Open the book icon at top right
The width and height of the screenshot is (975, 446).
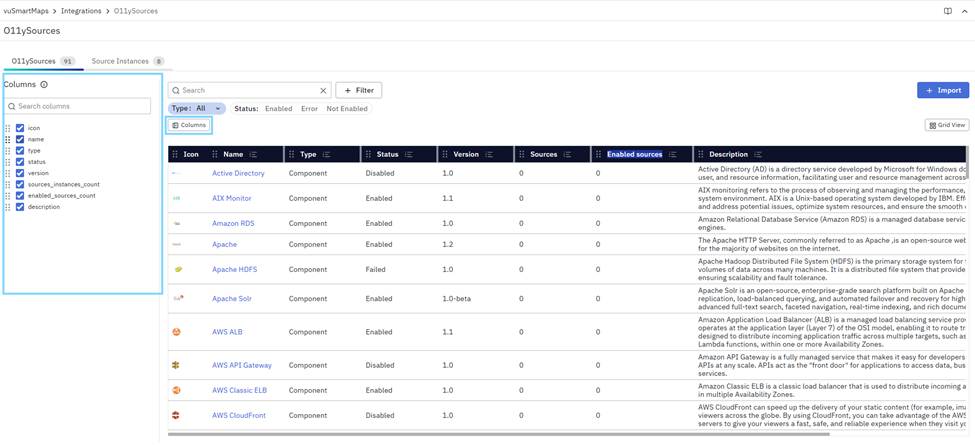[948, 11]
